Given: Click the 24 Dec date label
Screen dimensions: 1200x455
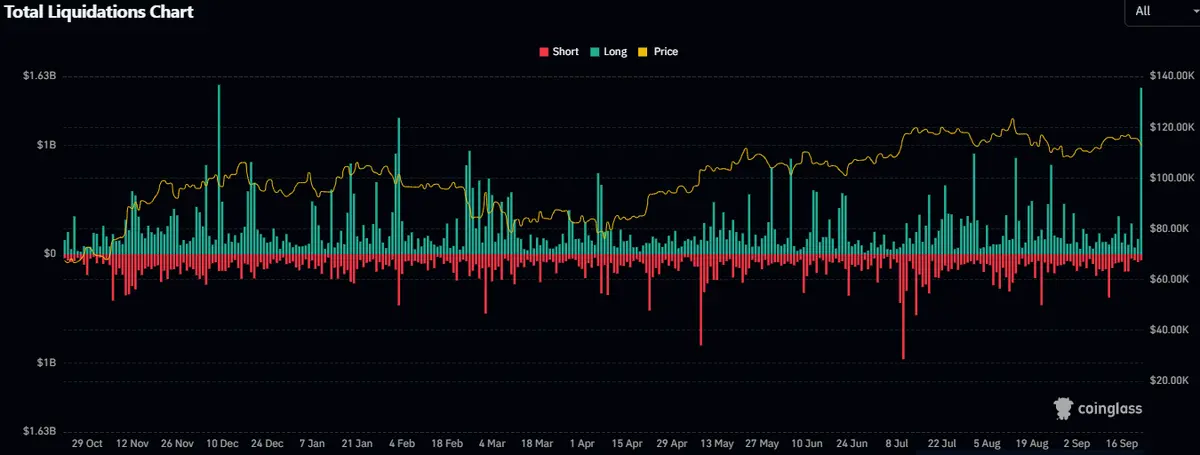Looking at the screenshot, I should tap(267, 442).
